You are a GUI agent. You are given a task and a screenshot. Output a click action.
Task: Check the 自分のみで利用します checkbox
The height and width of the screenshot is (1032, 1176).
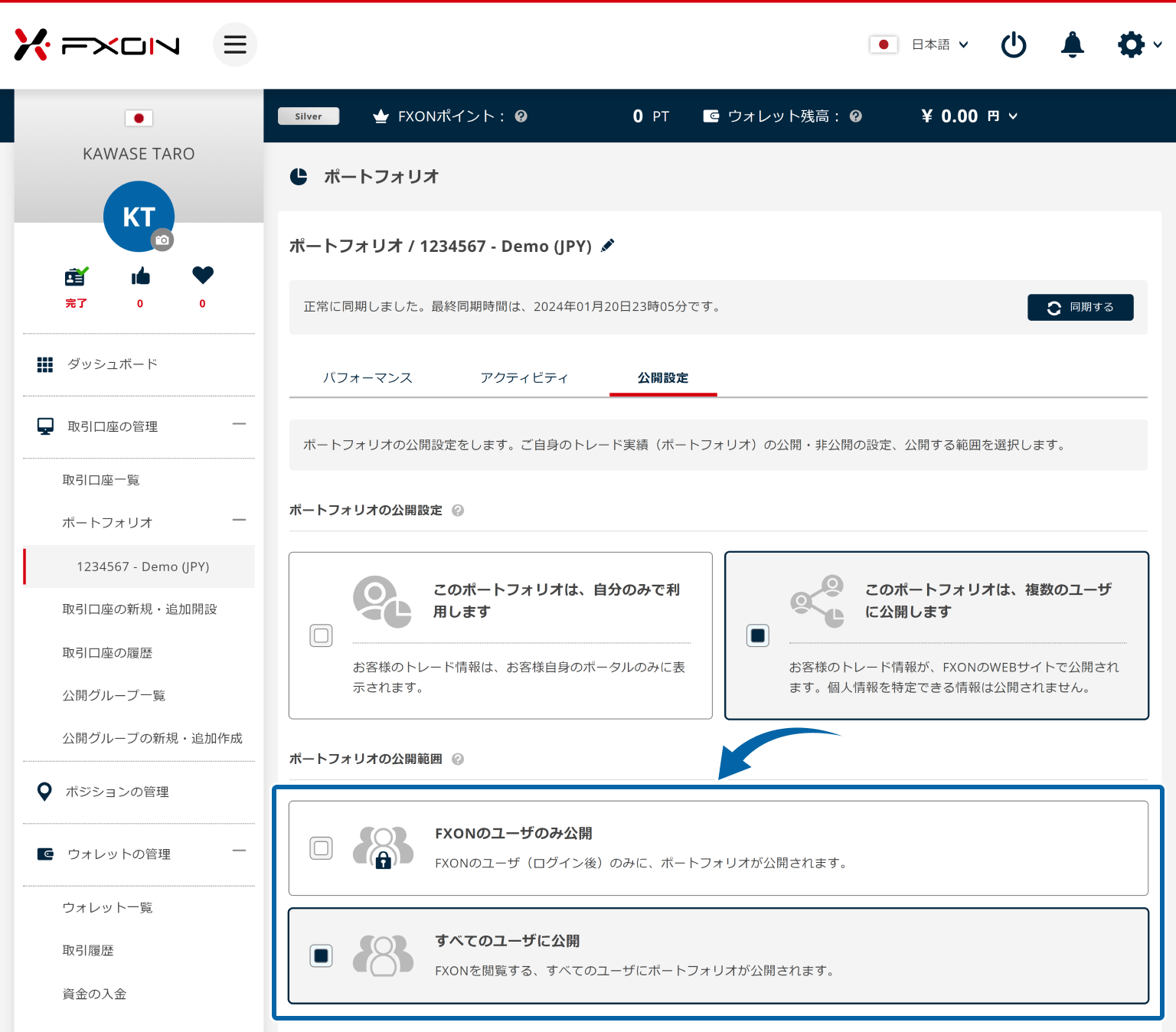click(322, 635)
